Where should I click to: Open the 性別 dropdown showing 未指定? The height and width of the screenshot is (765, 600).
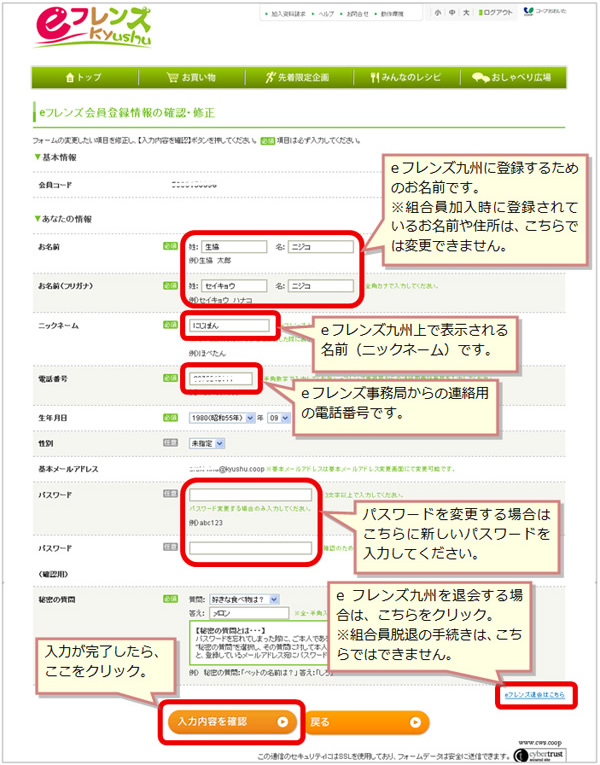coord(207,443)
